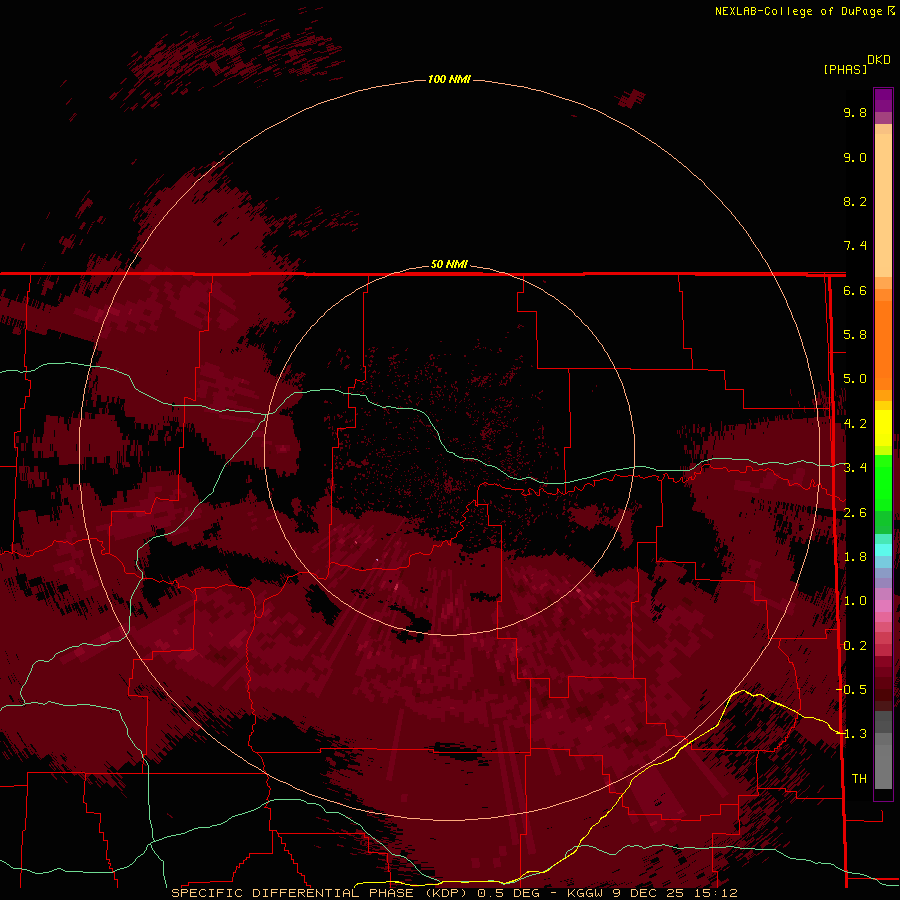Click the -0.5 value on the color scale

coord(851,690)
